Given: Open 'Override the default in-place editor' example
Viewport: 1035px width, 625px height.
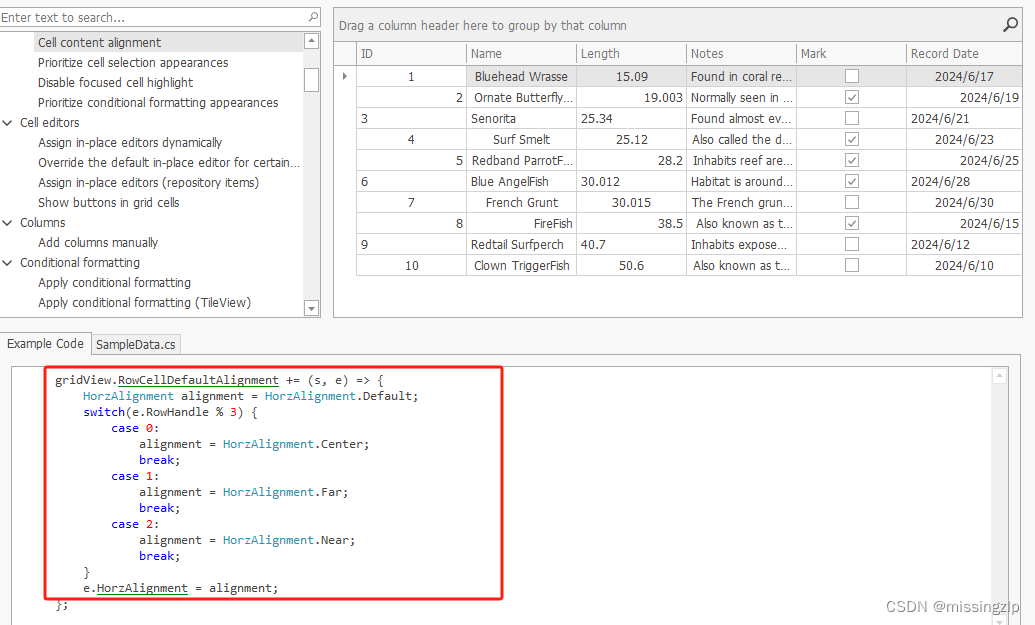Looking at the screenshot, I should click(x=168, y=162).
